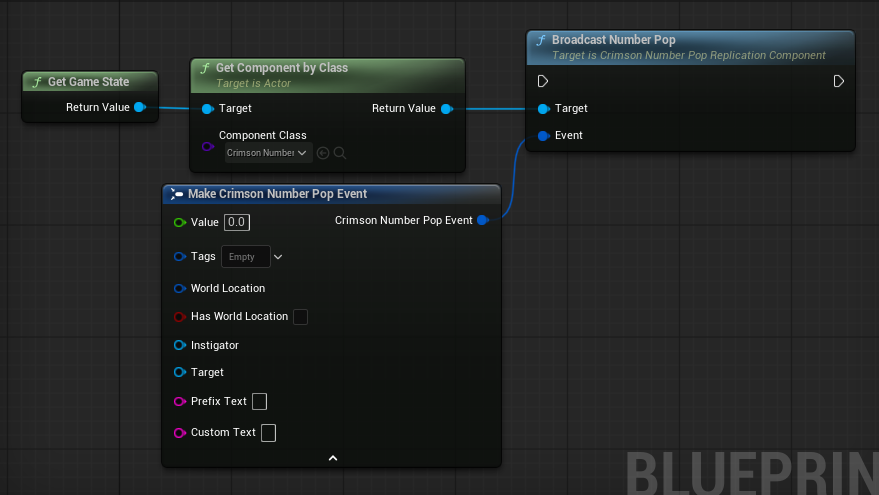Click the 'World Location' label
The height and width of the screenshot is (495, 879).
coord(228,288)
